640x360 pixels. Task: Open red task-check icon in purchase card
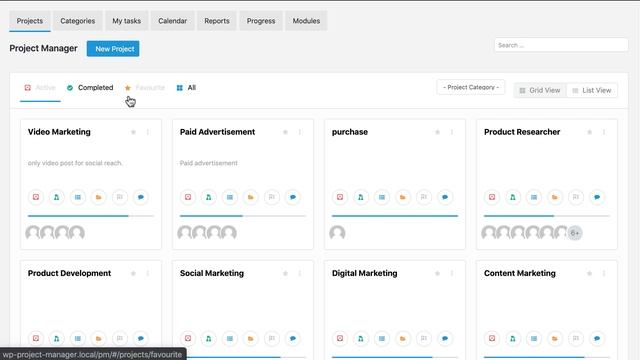340,197
